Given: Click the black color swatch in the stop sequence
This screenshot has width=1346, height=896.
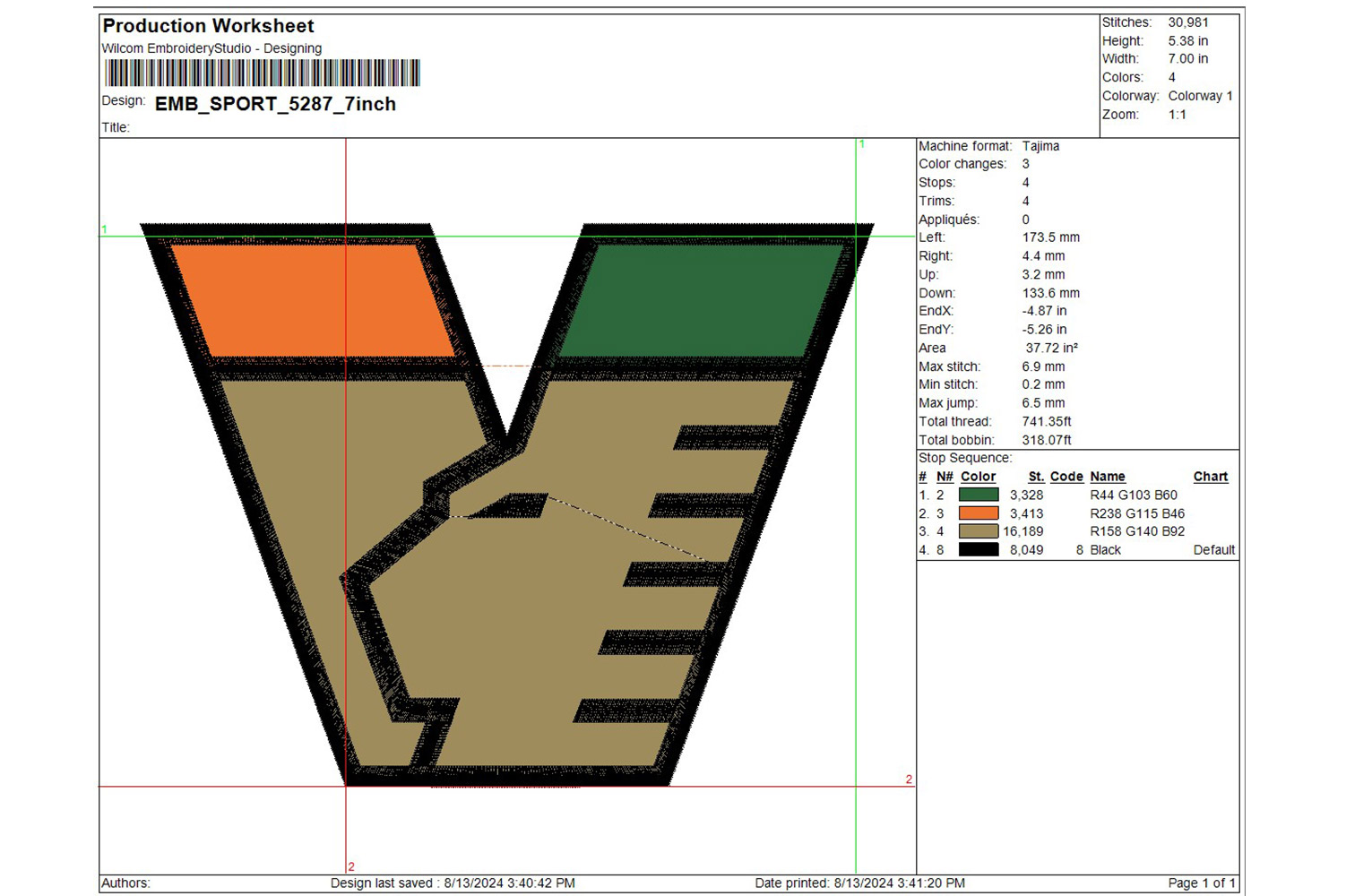Looking at the screenshot, I should coord(979,550).
